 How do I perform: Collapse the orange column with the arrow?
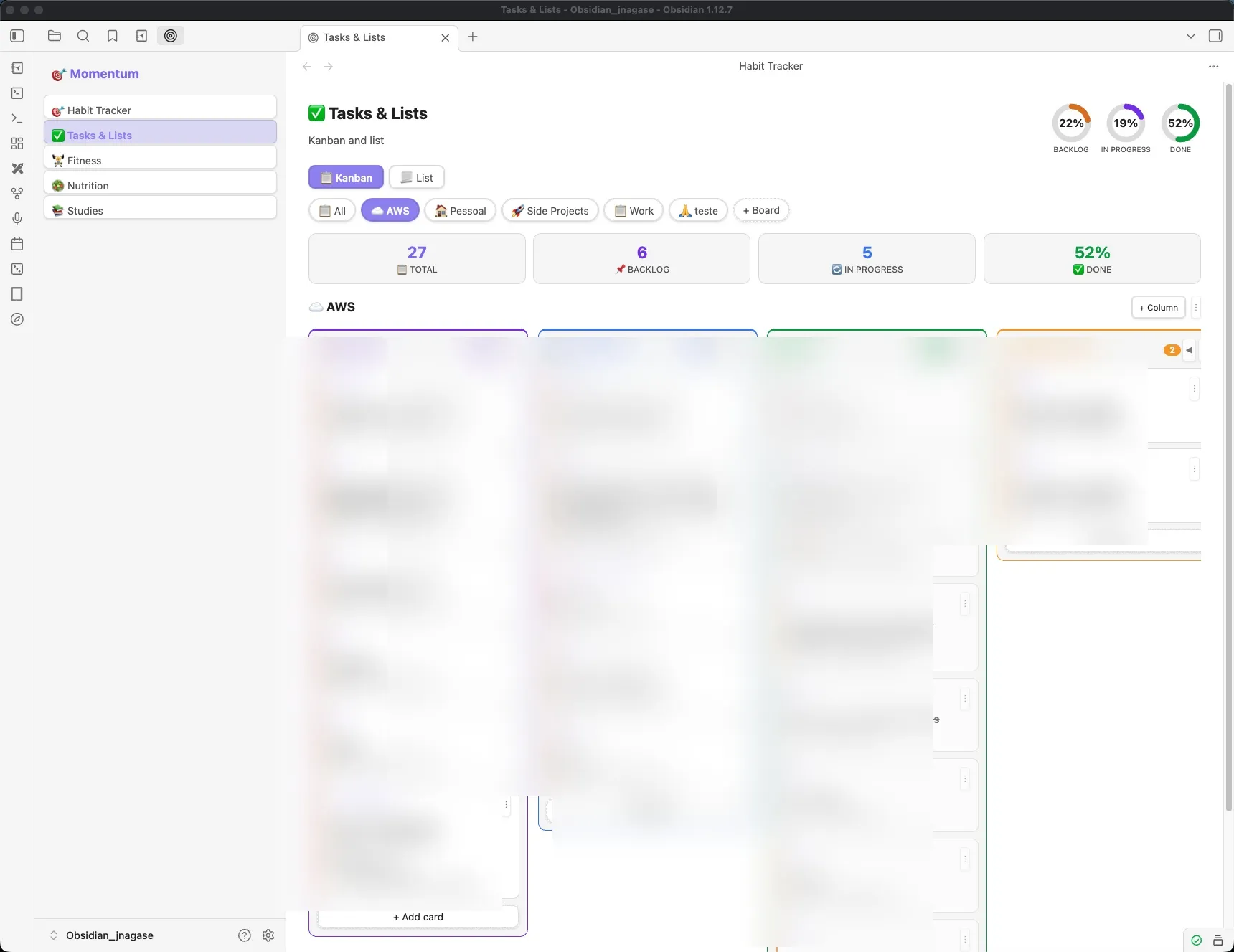coord(1190,350)
